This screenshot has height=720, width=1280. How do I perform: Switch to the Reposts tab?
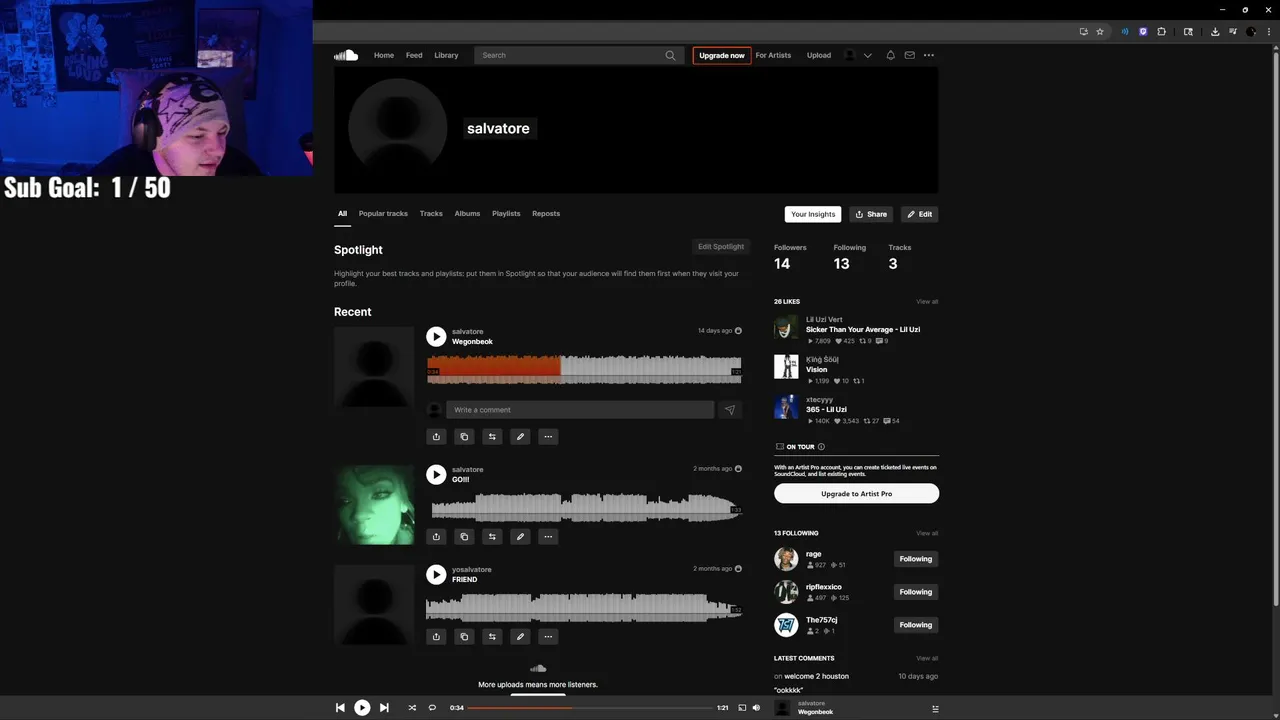[x=546, y=213]
